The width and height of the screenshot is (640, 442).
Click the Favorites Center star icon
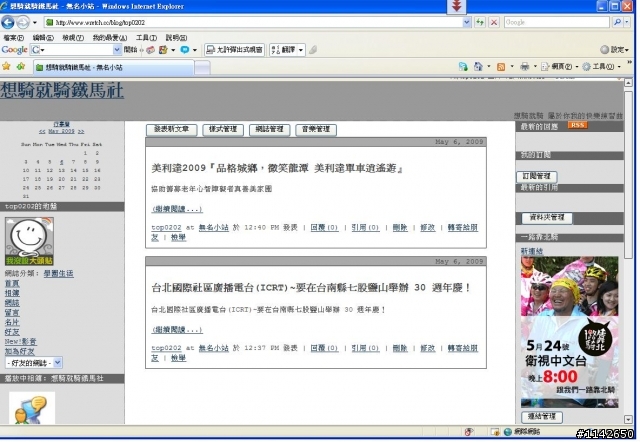tap(6, 67)
